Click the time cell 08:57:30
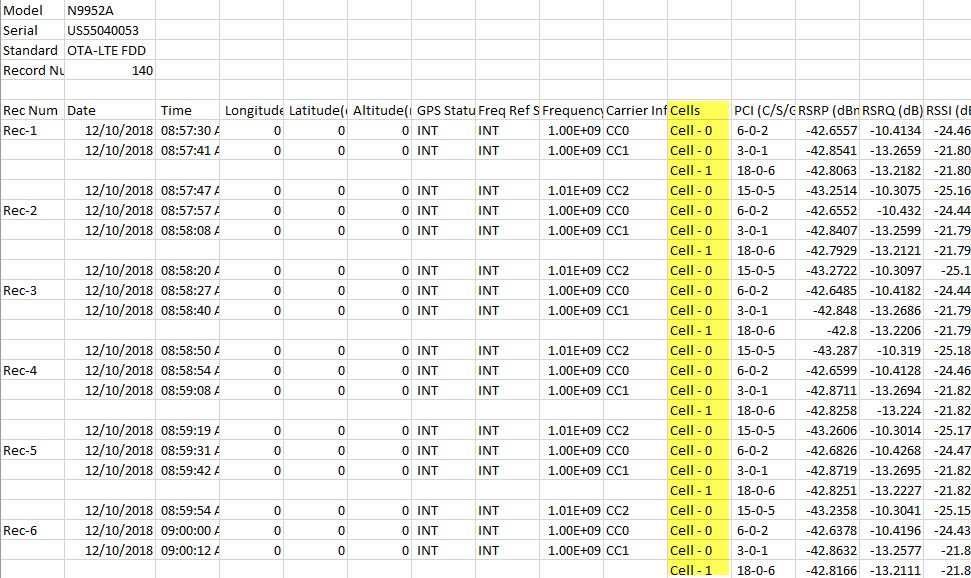This screenshot has height=578, width=971. [x=188, y=131]
